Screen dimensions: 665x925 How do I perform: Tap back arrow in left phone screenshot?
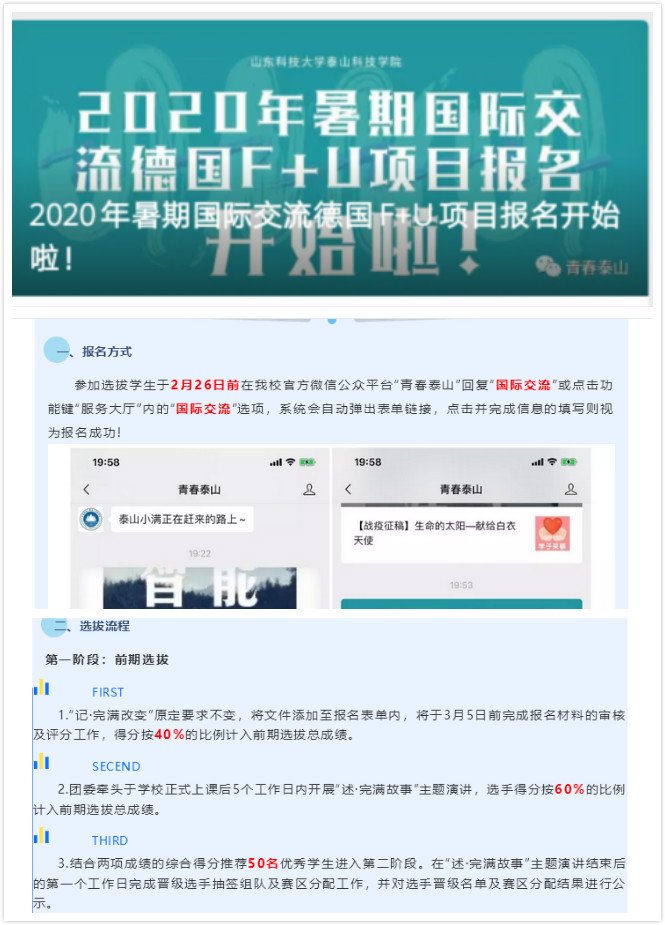87,490
